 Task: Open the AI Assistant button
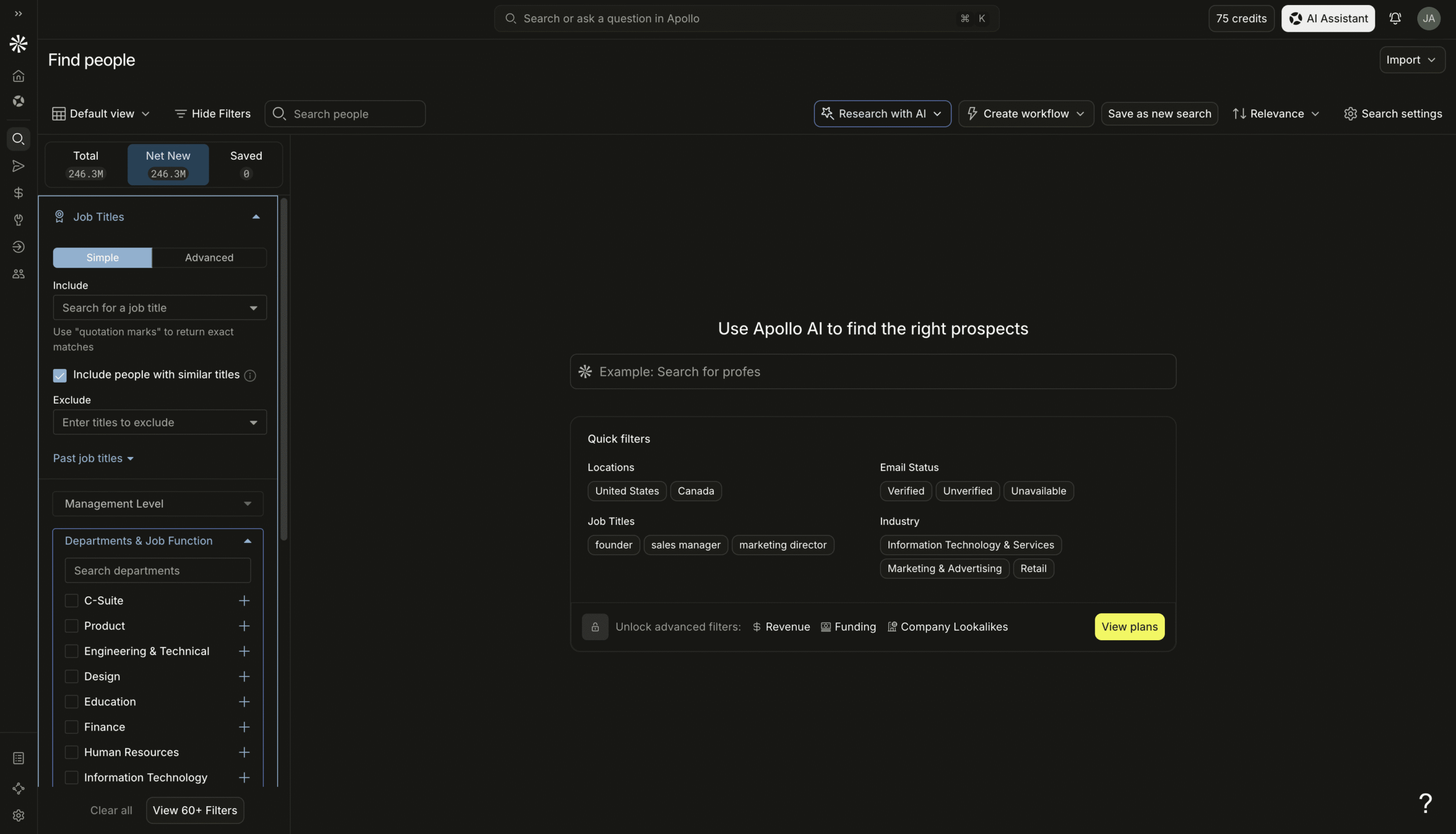click(1328, 18)
